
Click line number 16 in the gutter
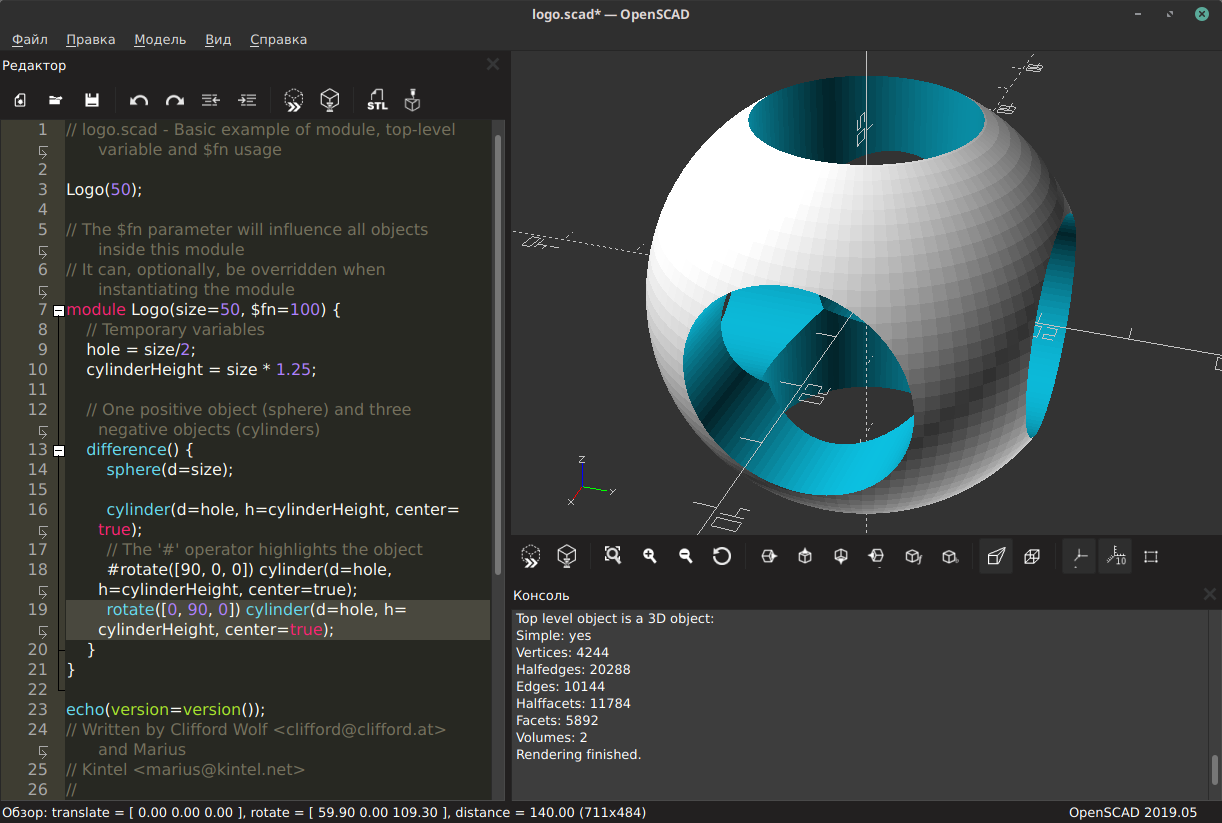click(x=37, y=509)
